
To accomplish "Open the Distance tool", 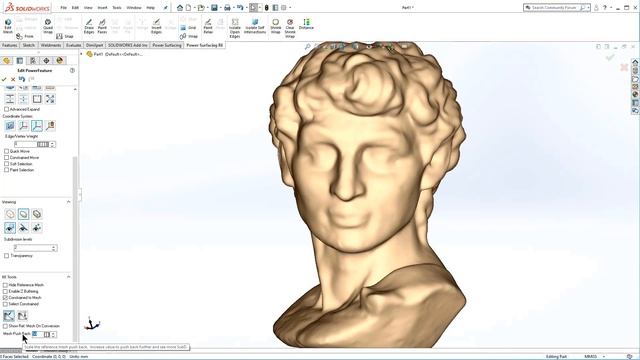I will coord(306,24).
